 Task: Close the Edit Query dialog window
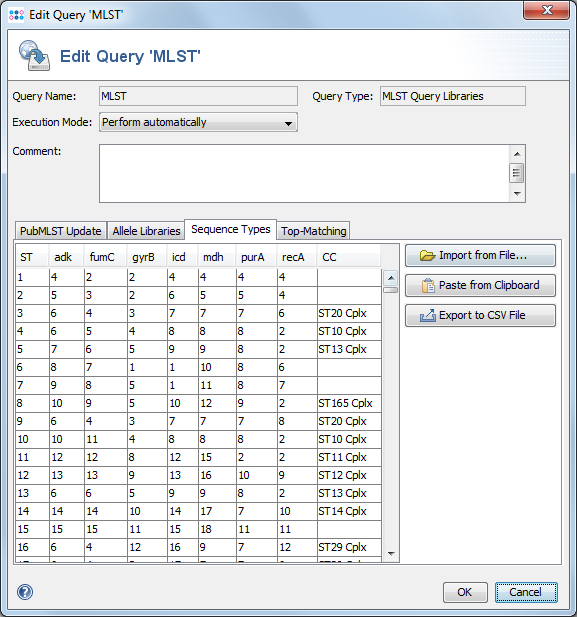click(546, 10)
